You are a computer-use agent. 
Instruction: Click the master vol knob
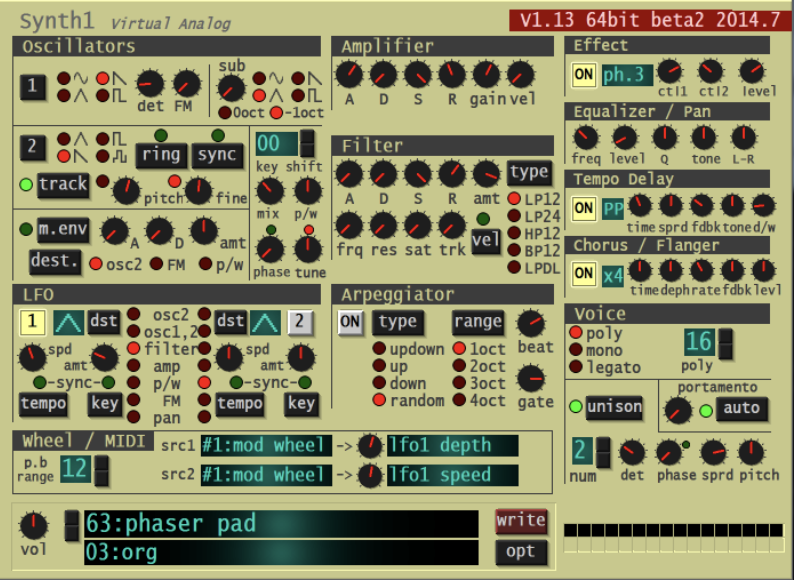34,523
